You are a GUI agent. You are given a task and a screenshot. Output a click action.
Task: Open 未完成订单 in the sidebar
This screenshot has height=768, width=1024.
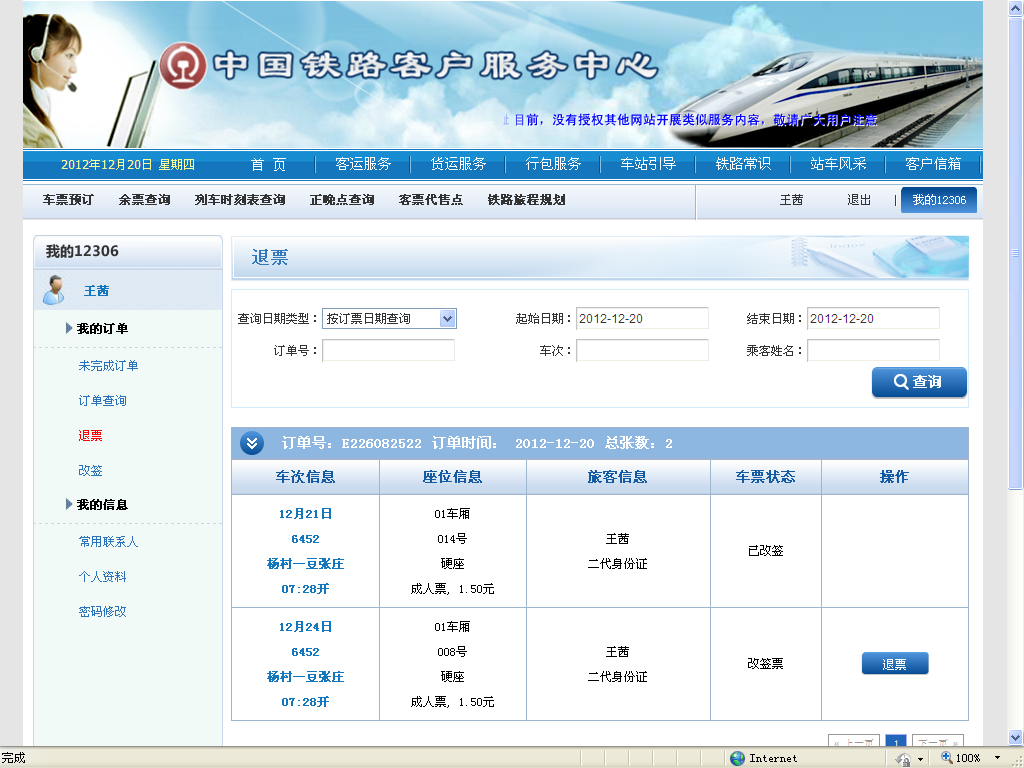tap(108, 366)
